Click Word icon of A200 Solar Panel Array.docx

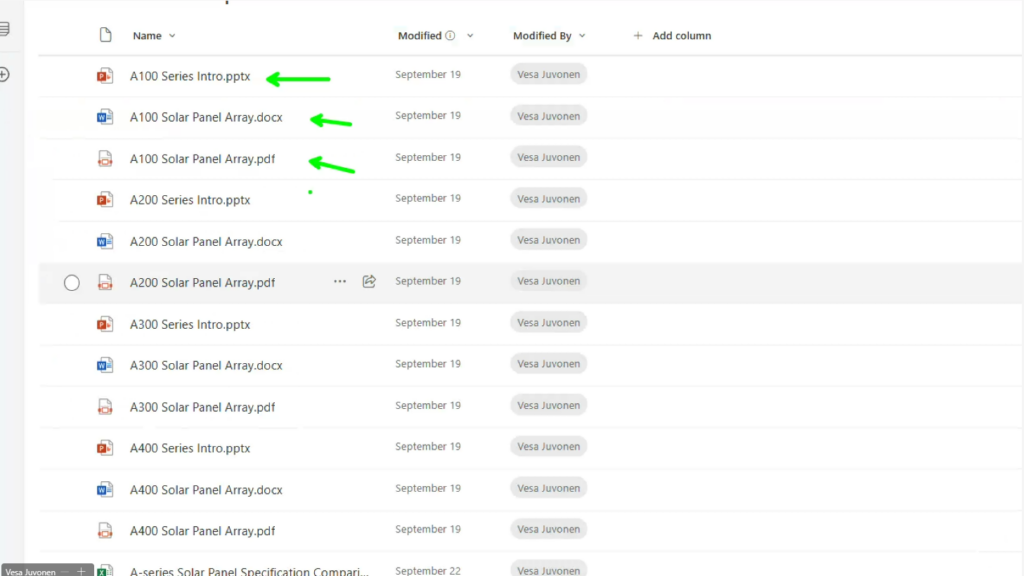[x=104, y=242]
